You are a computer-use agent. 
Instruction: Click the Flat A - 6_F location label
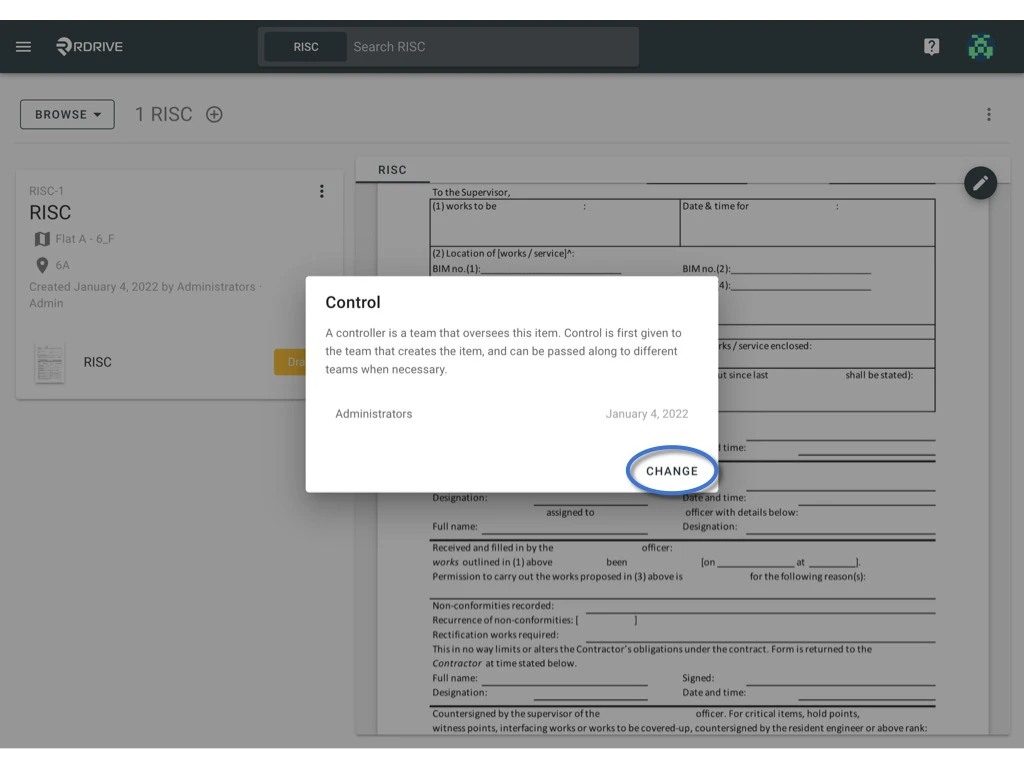pos(85,239)
